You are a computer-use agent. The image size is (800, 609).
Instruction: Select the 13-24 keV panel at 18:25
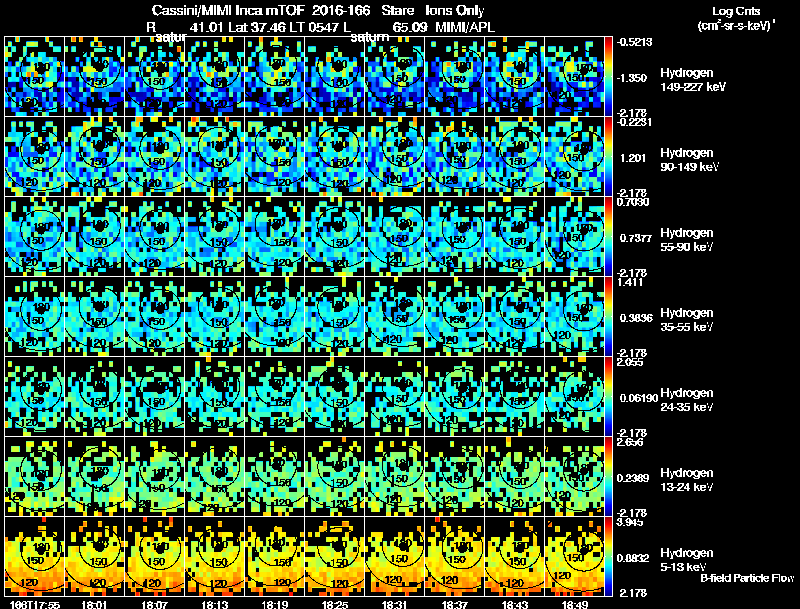pos(335,477)
